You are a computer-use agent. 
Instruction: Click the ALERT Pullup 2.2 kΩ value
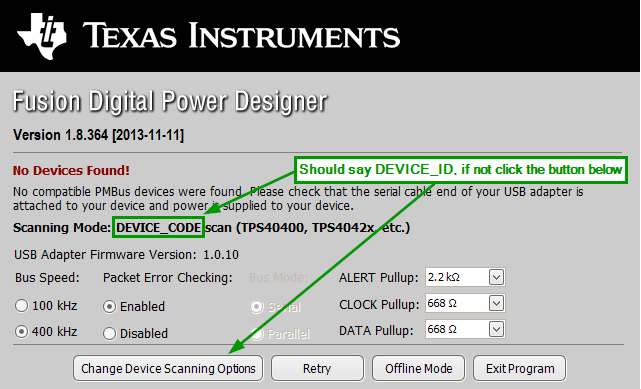[444, 277]
